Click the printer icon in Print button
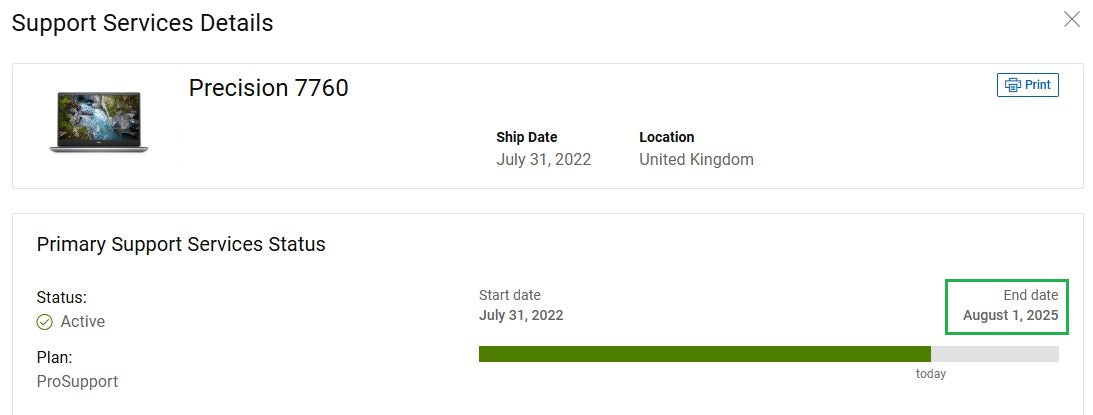 1012,85
